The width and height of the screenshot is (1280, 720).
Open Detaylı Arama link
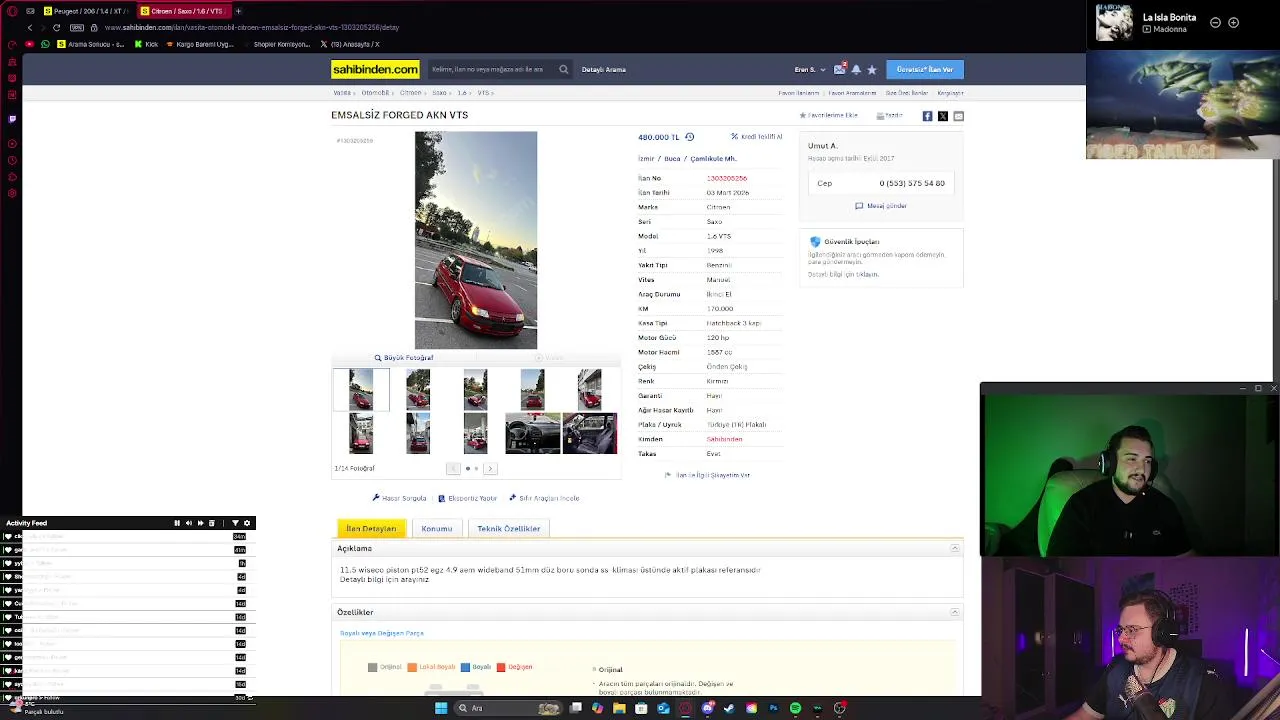[x=603, y=69]
